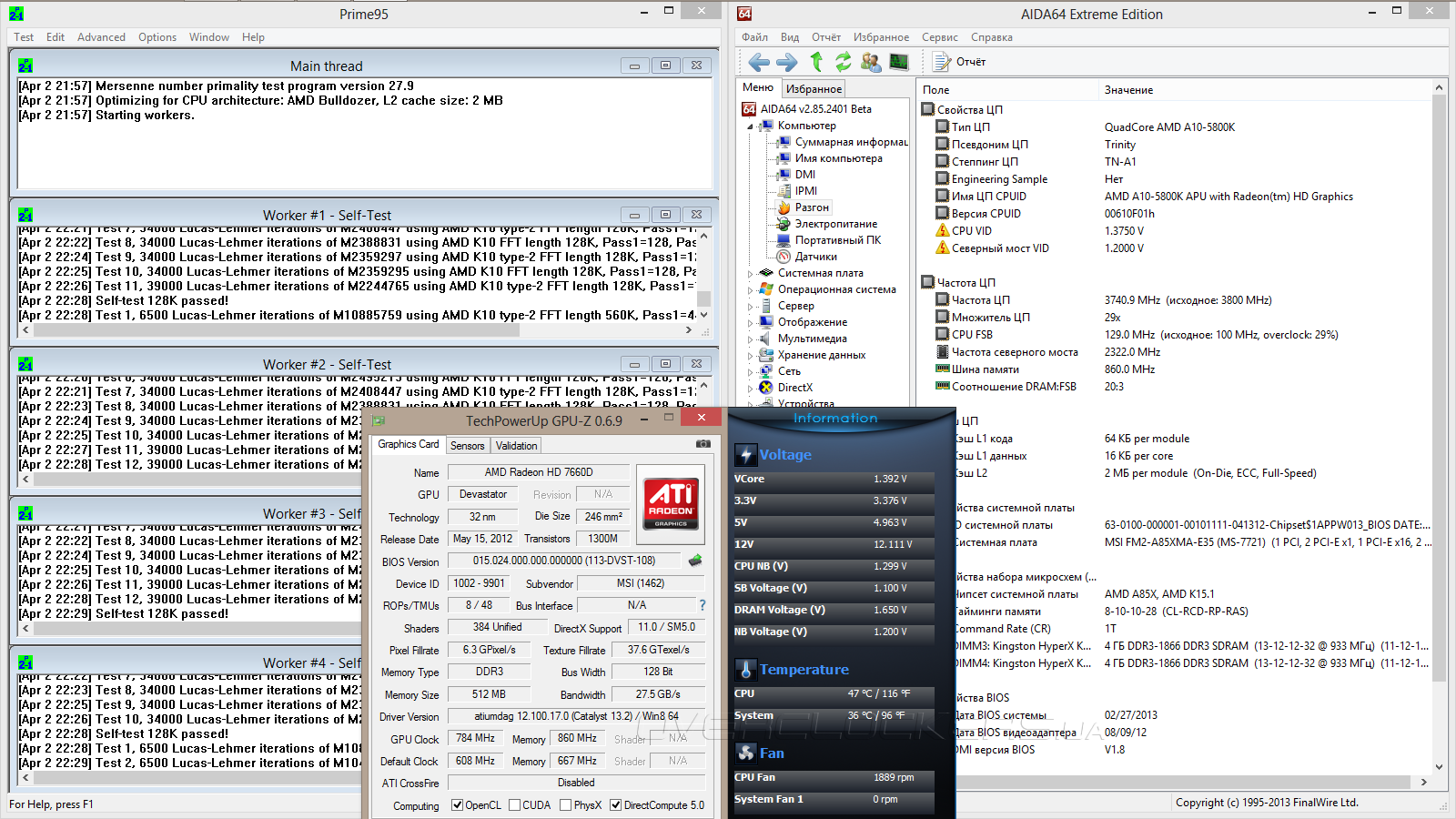Switch to the Validation tab in GPU-Z

coord(516,446)
